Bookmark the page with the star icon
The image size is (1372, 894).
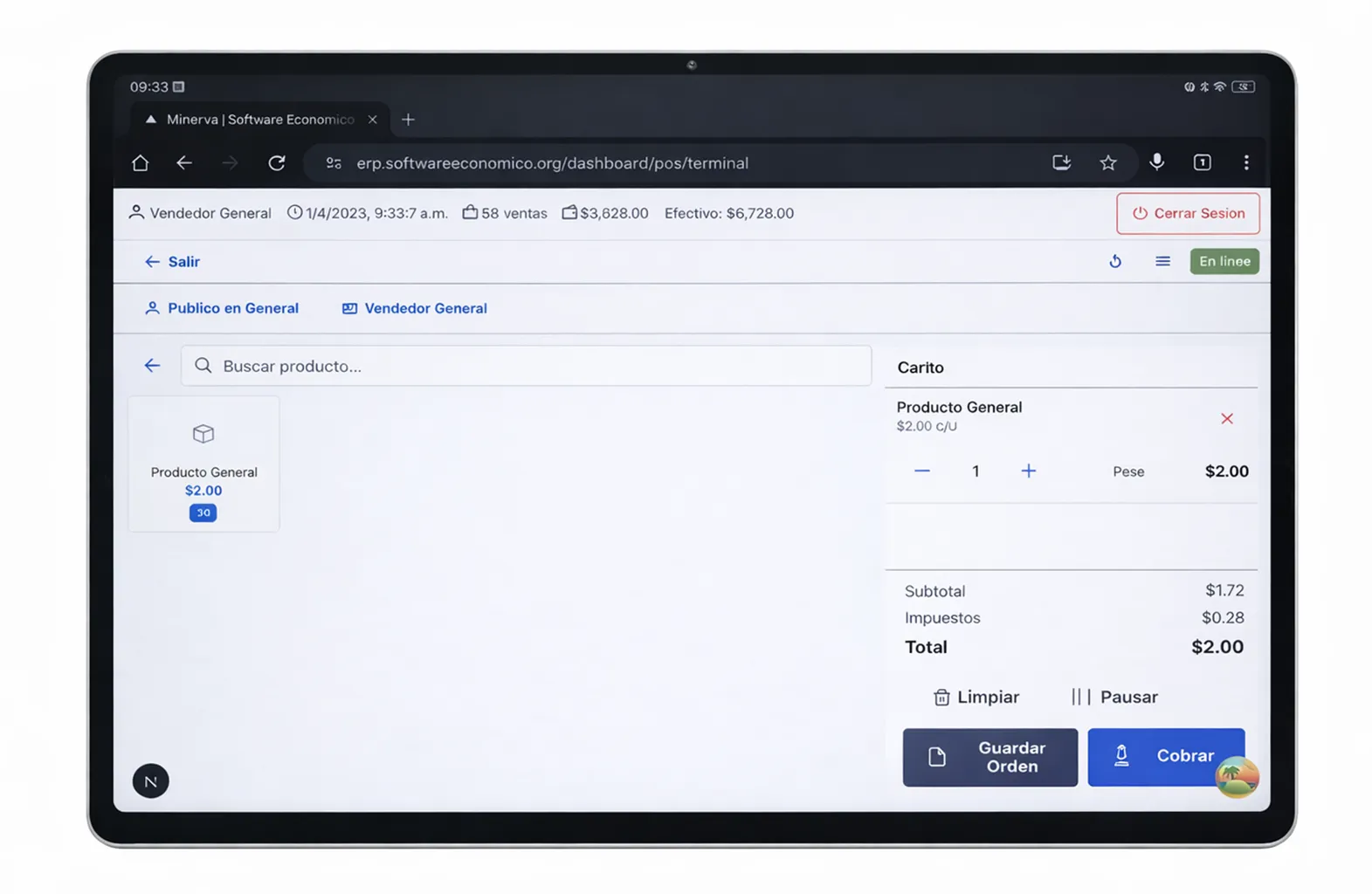[1107, 163]
